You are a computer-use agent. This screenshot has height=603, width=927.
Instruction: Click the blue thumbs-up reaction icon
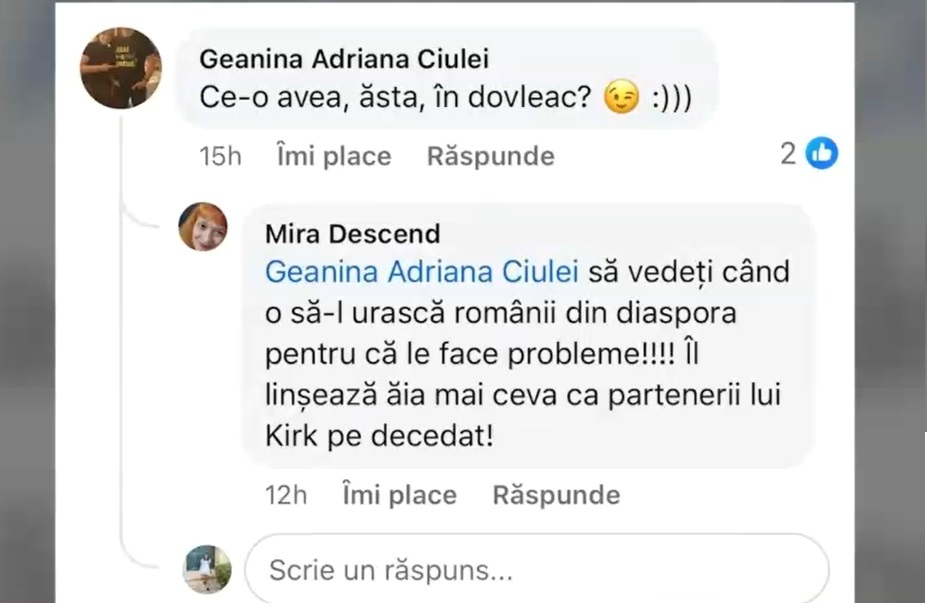click(822, 153)
